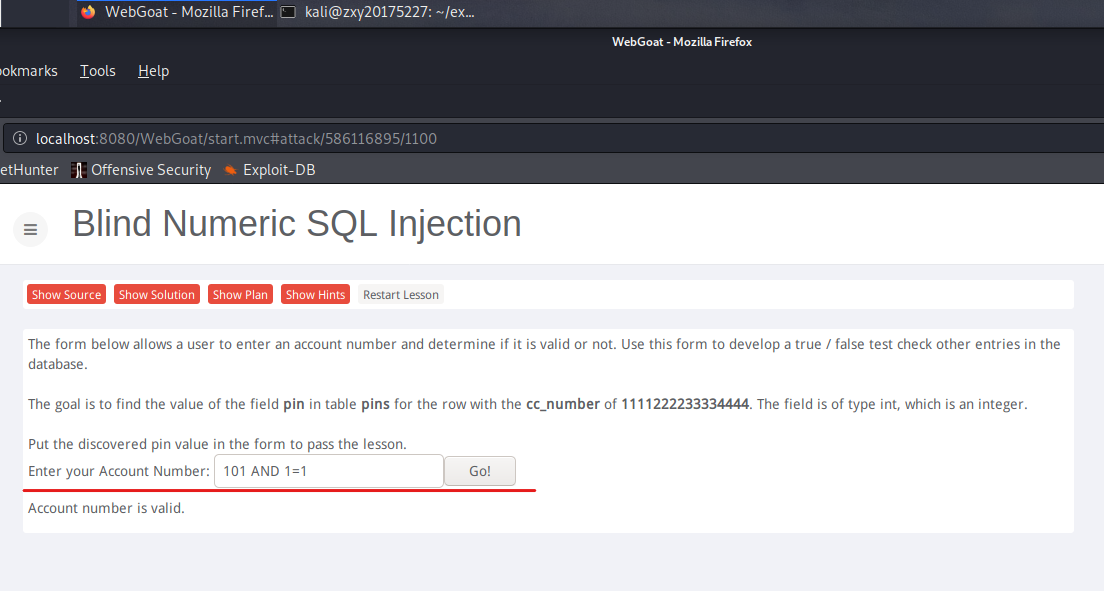This screenshot has width=1104, height=591.
Task: Open the Tools menu
Action: [x=97, y=71]
